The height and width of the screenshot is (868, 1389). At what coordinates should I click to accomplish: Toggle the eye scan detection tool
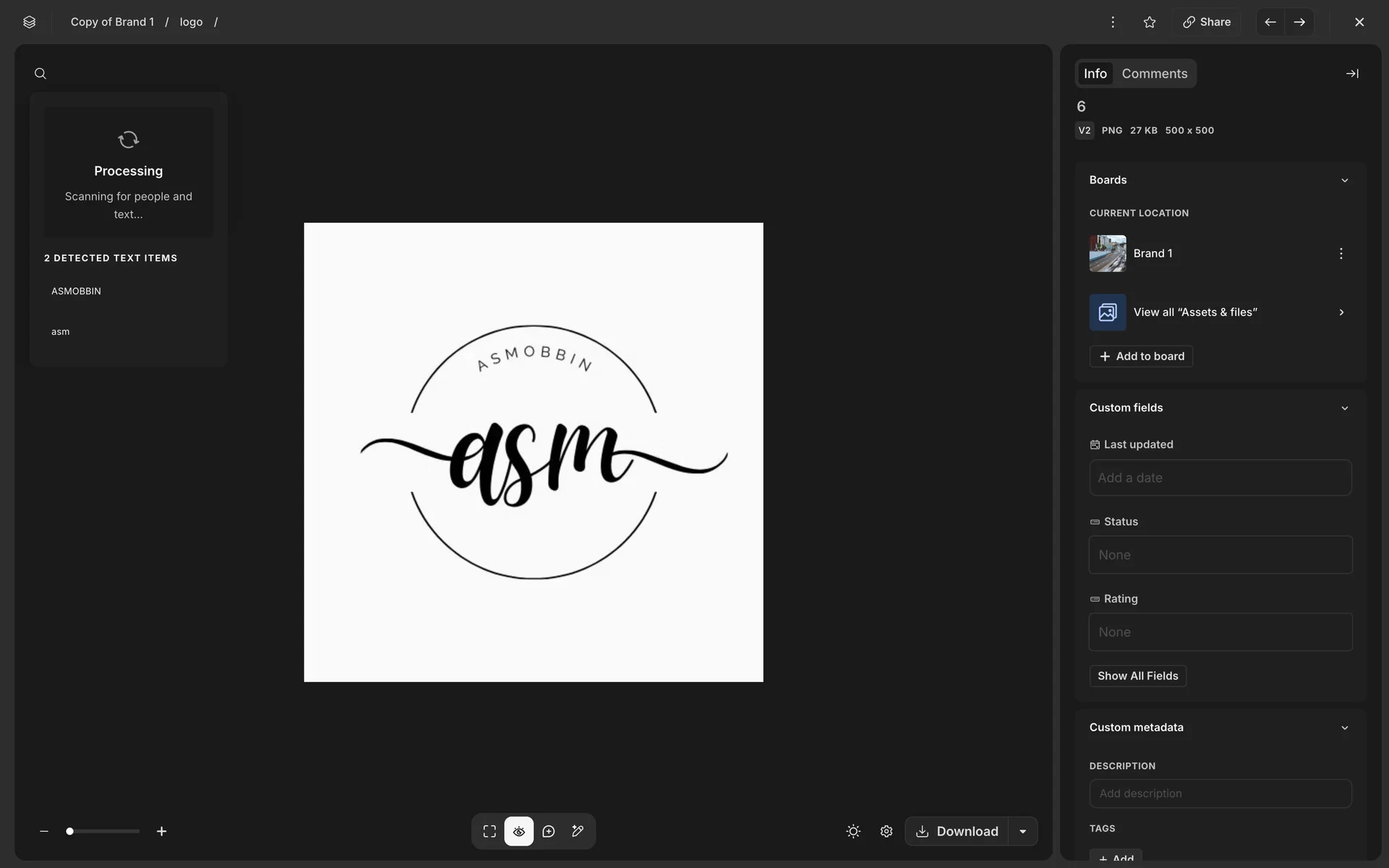(x=519, y=831)
